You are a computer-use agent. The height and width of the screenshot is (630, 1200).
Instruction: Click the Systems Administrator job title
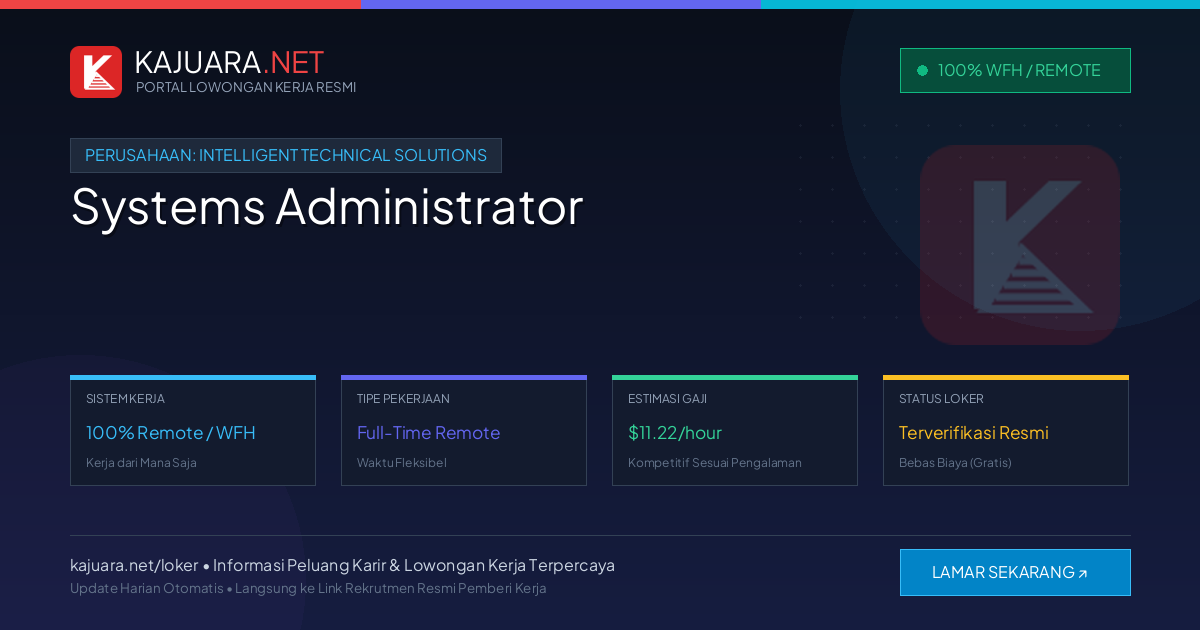click(327, 207)
